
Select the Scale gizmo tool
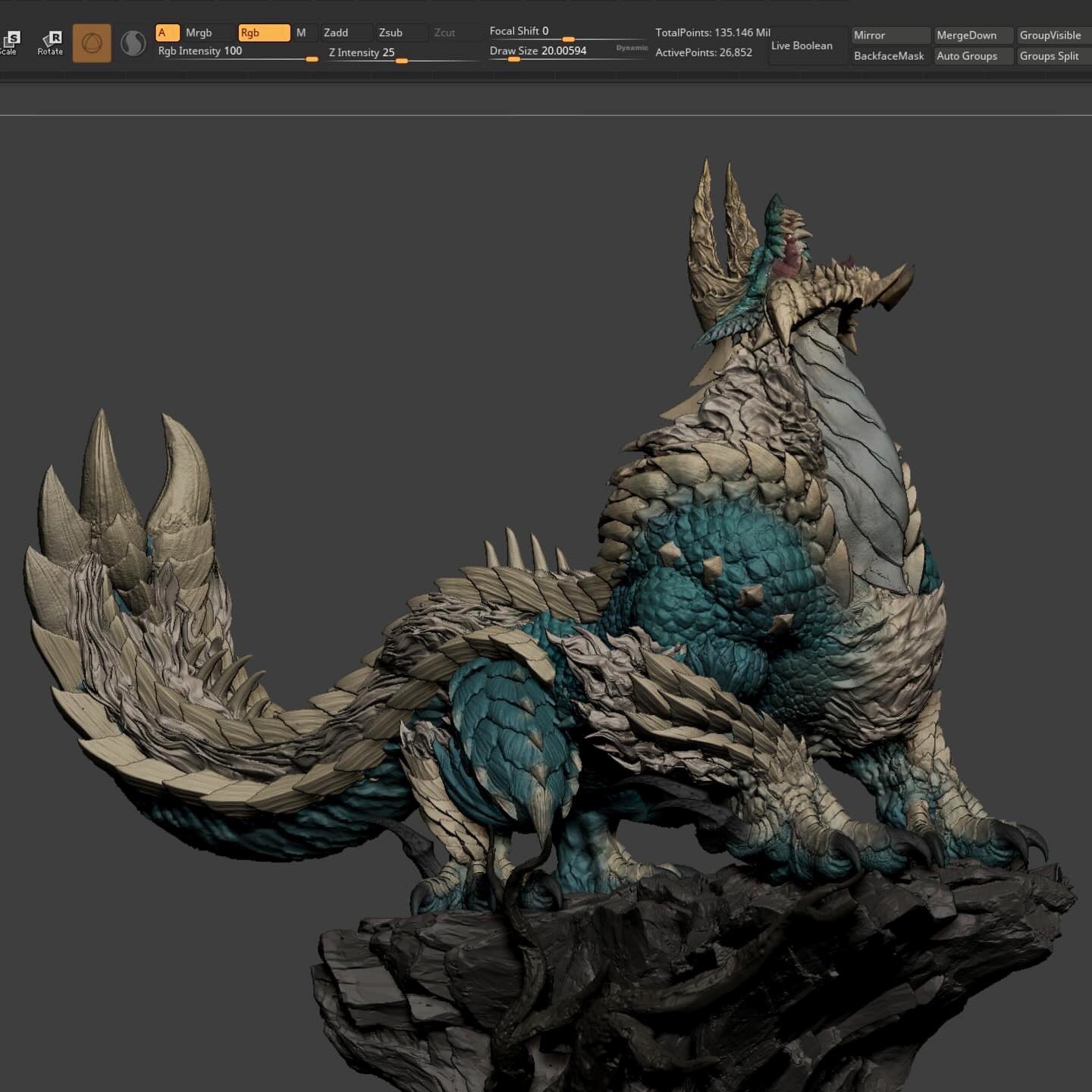(x=11, y=42)
